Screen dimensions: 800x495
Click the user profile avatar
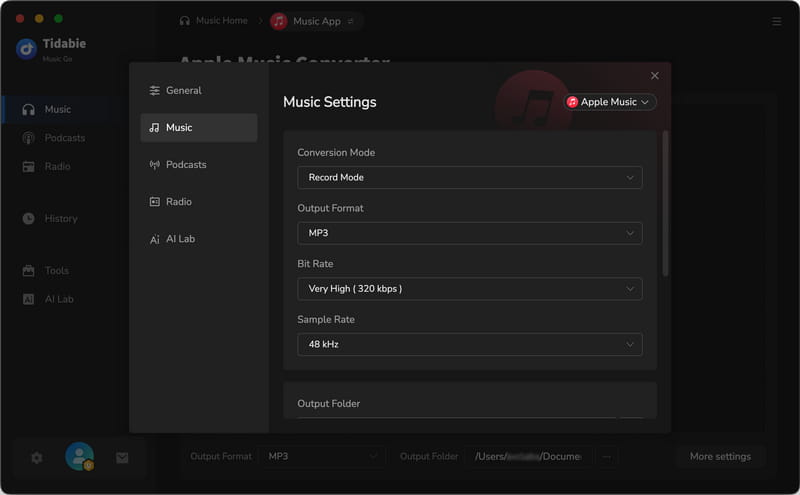click(80, 456)
